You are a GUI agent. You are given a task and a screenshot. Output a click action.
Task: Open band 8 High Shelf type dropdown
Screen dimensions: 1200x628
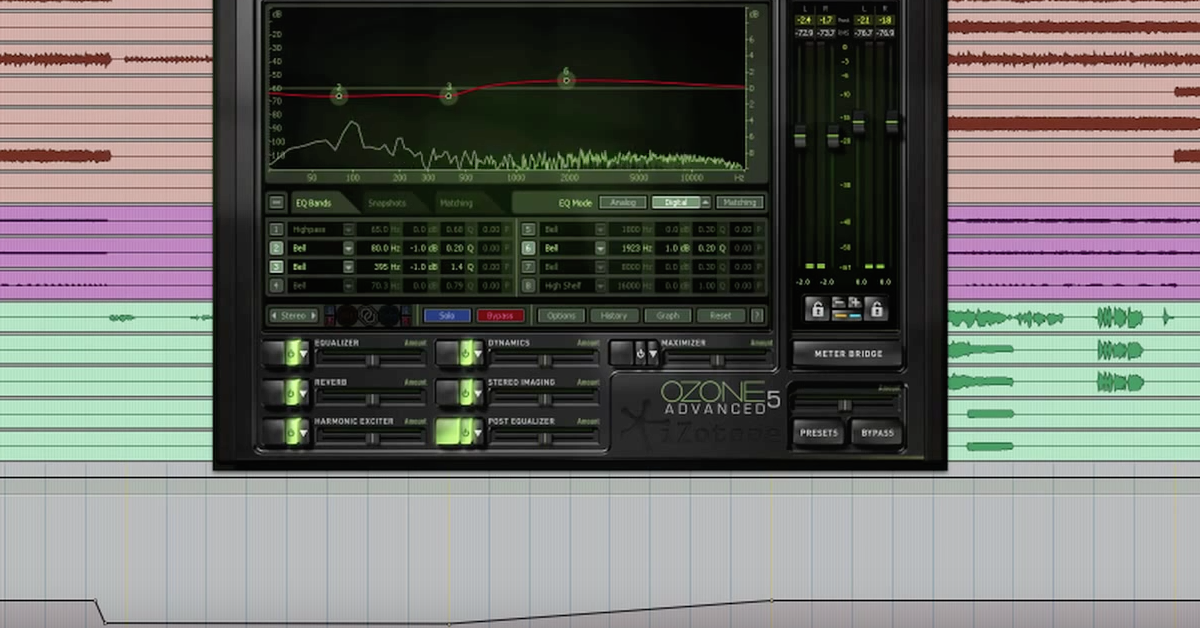600,286
